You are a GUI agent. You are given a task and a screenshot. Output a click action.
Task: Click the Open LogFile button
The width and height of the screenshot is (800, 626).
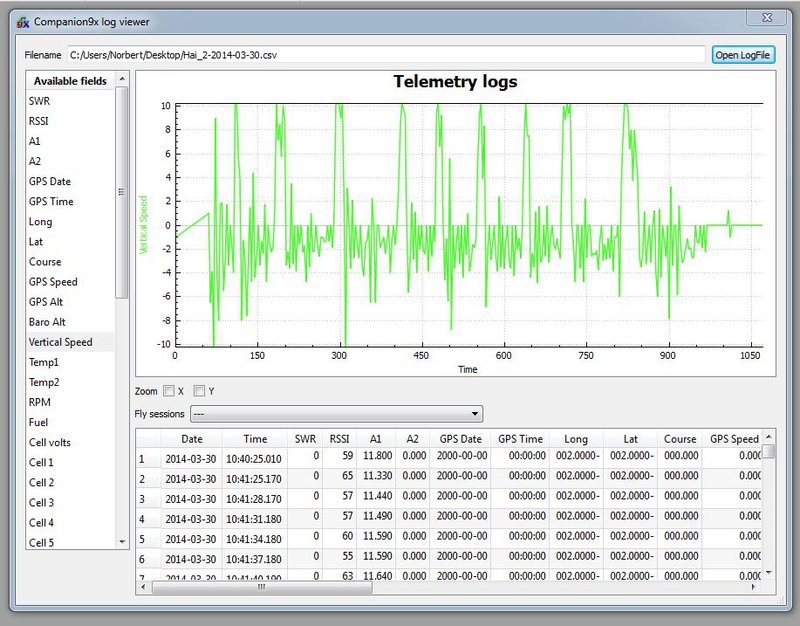[x=743, y=55]
